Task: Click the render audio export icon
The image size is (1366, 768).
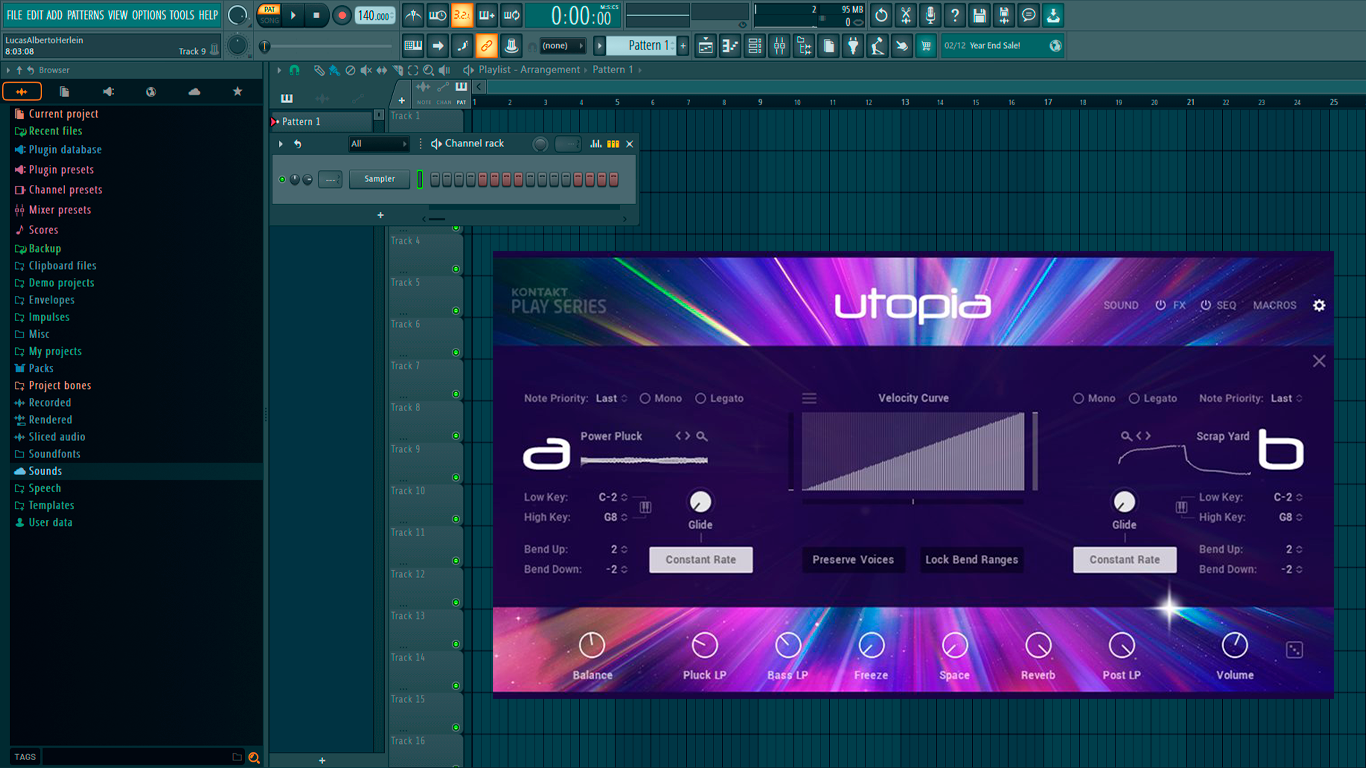Action: [x=1004, y=15]
